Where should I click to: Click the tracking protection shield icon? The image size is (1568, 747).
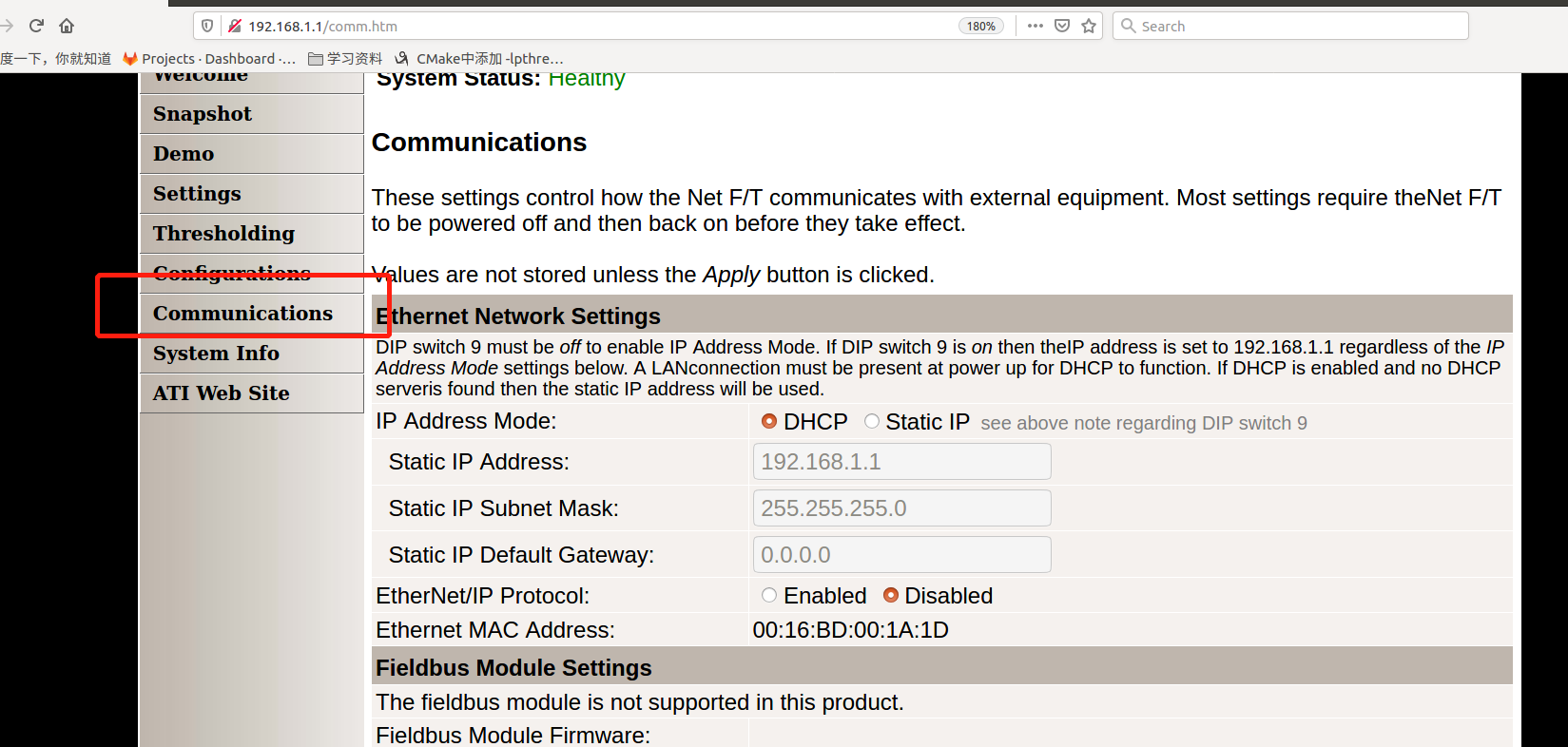[207, 26]
